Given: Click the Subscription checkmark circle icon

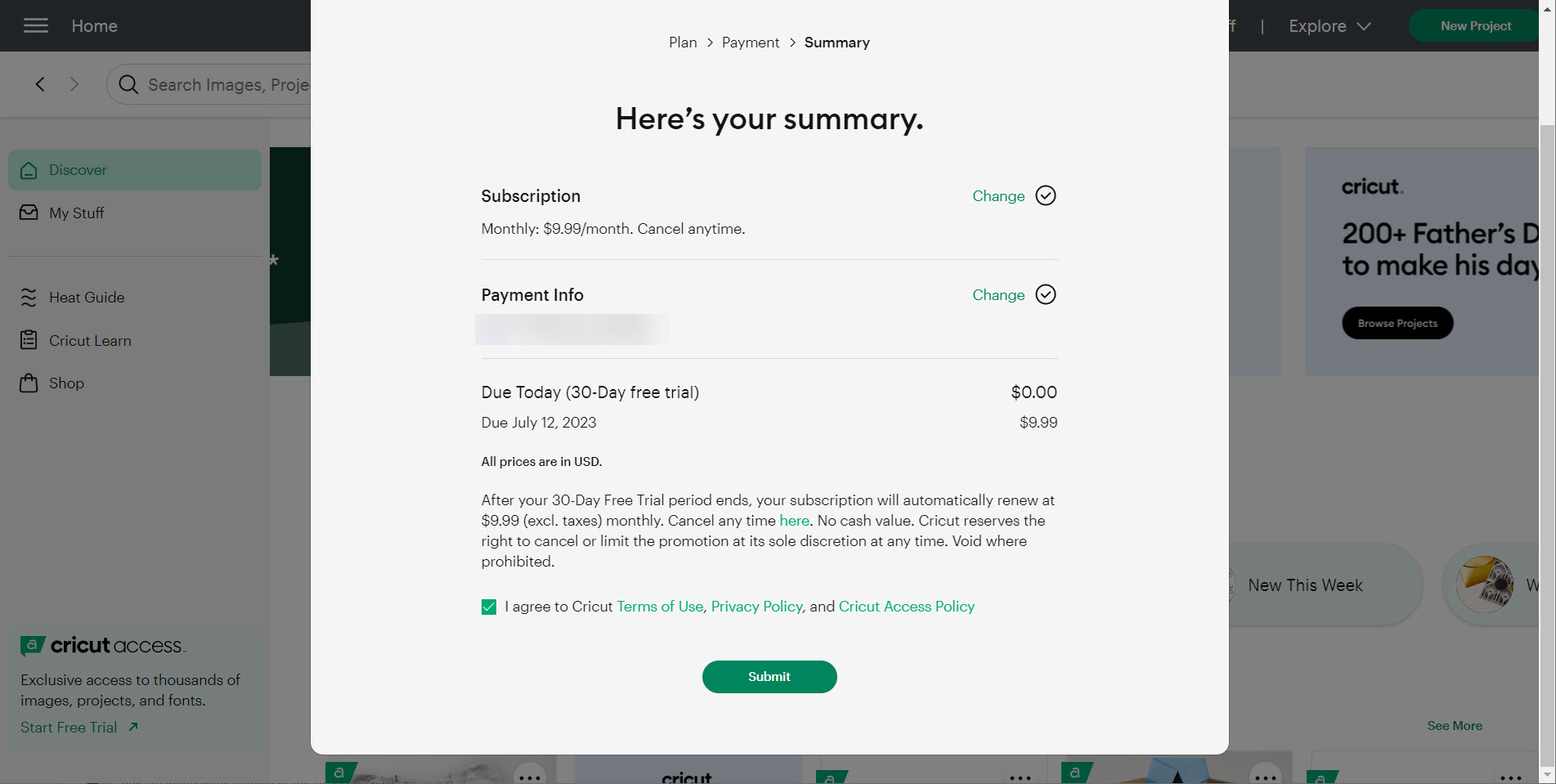Looking at the screenshot, I should [x=1046, y=195].
